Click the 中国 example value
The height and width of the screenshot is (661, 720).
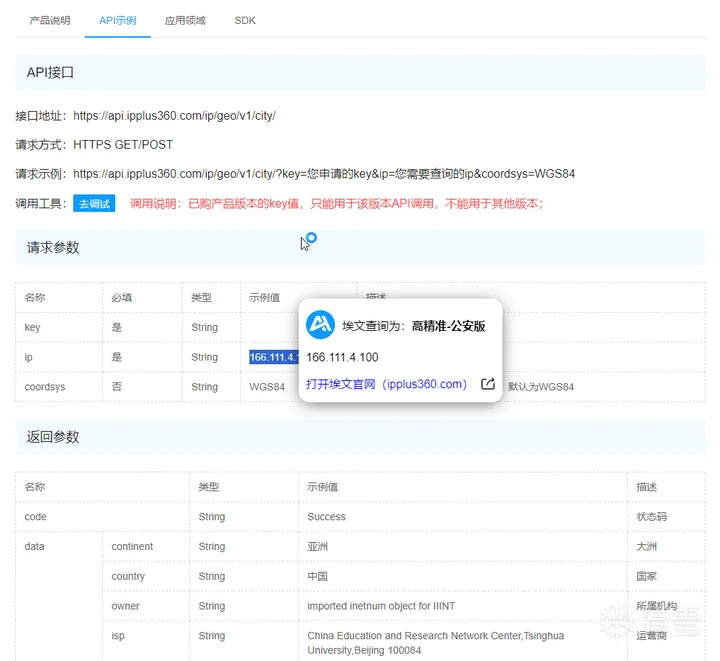coord(317,577)
